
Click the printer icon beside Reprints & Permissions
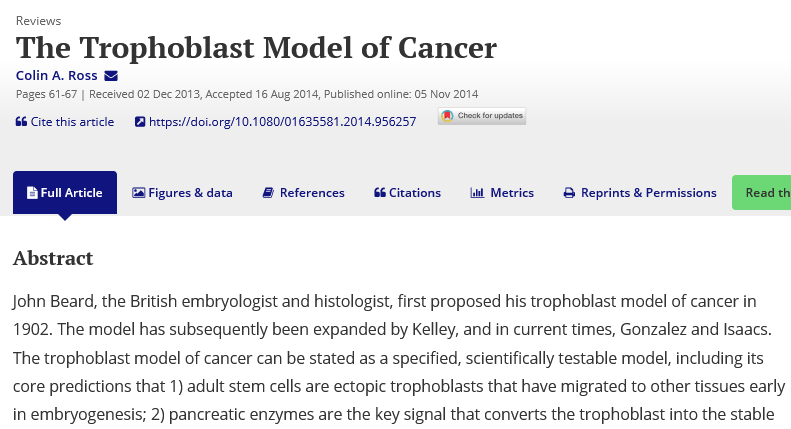(569, 193)
